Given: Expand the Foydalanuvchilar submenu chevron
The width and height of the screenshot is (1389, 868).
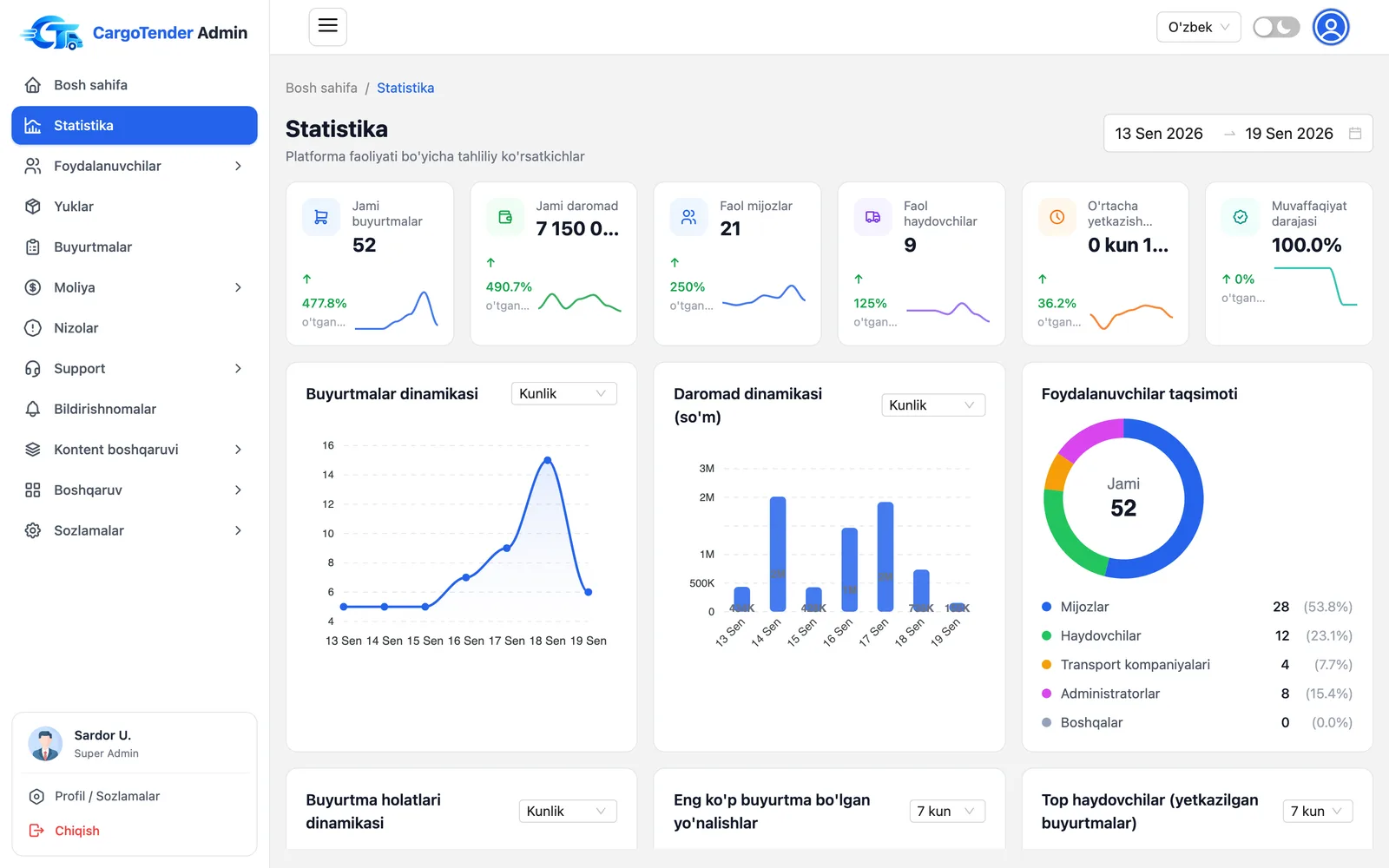Looking at the screenshot, I should [x=238, y=166].
